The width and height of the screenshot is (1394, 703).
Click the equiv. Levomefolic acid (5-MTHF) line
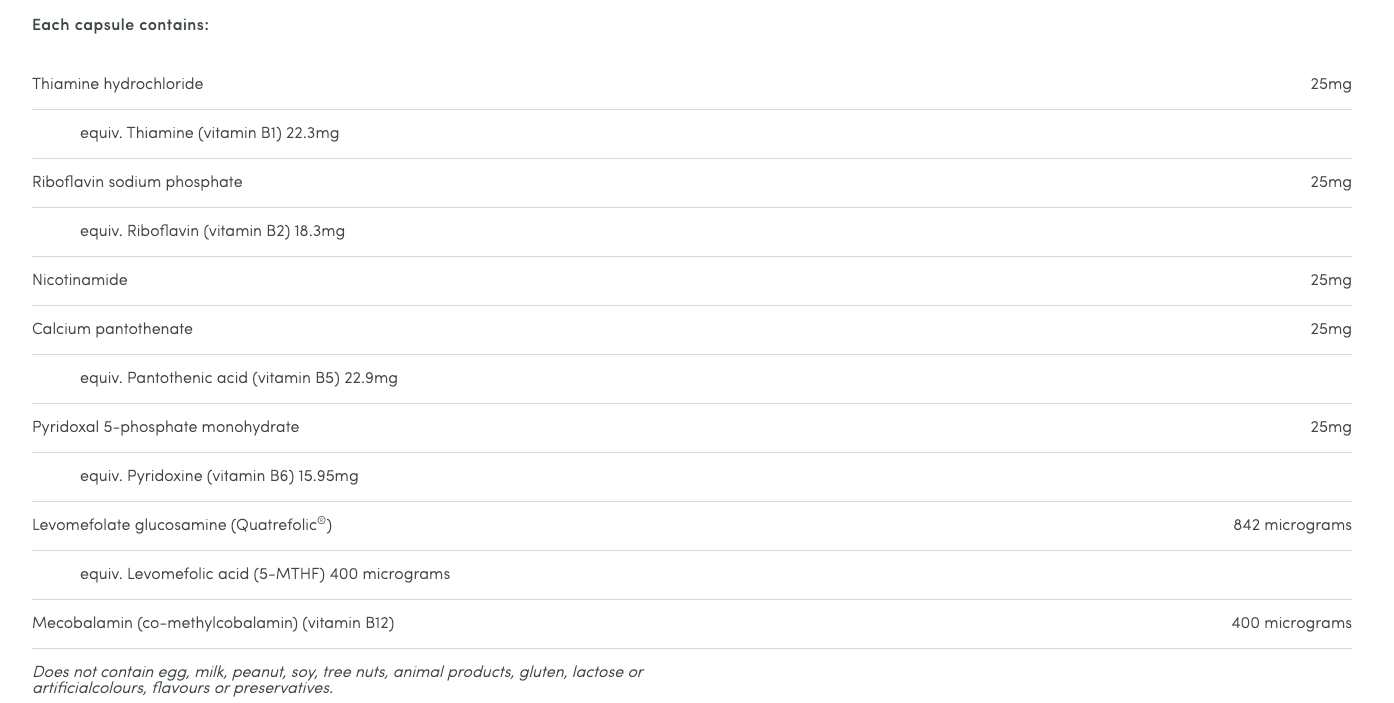click(x=265, y=574)
